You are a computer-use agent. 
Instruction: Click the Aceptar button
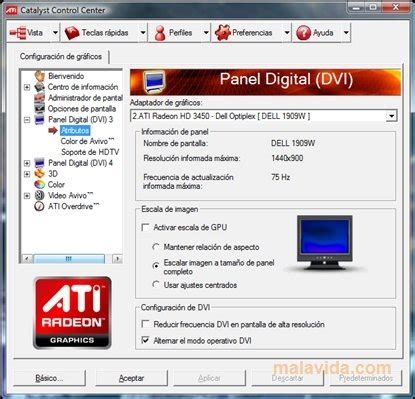pyautogui.click(x=131, y=378)
